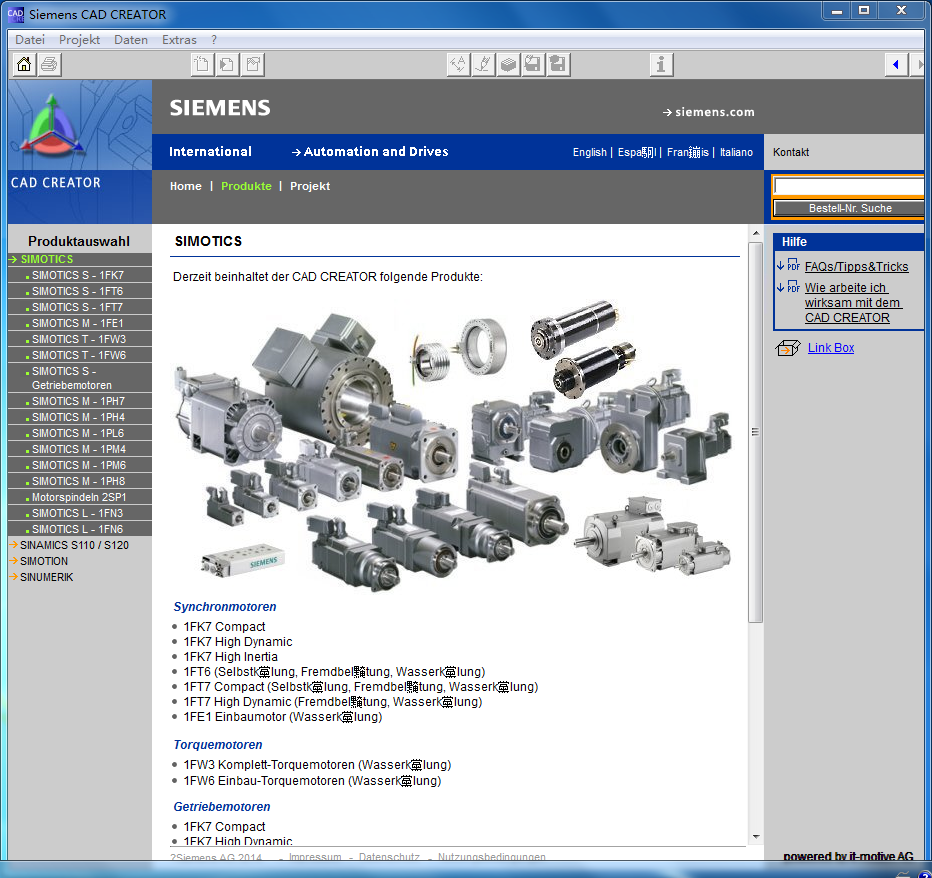The image size is (932, 878).
Task: Open the FAQs/Tipps&Tricks link
Action: click(x=856, y=267)
